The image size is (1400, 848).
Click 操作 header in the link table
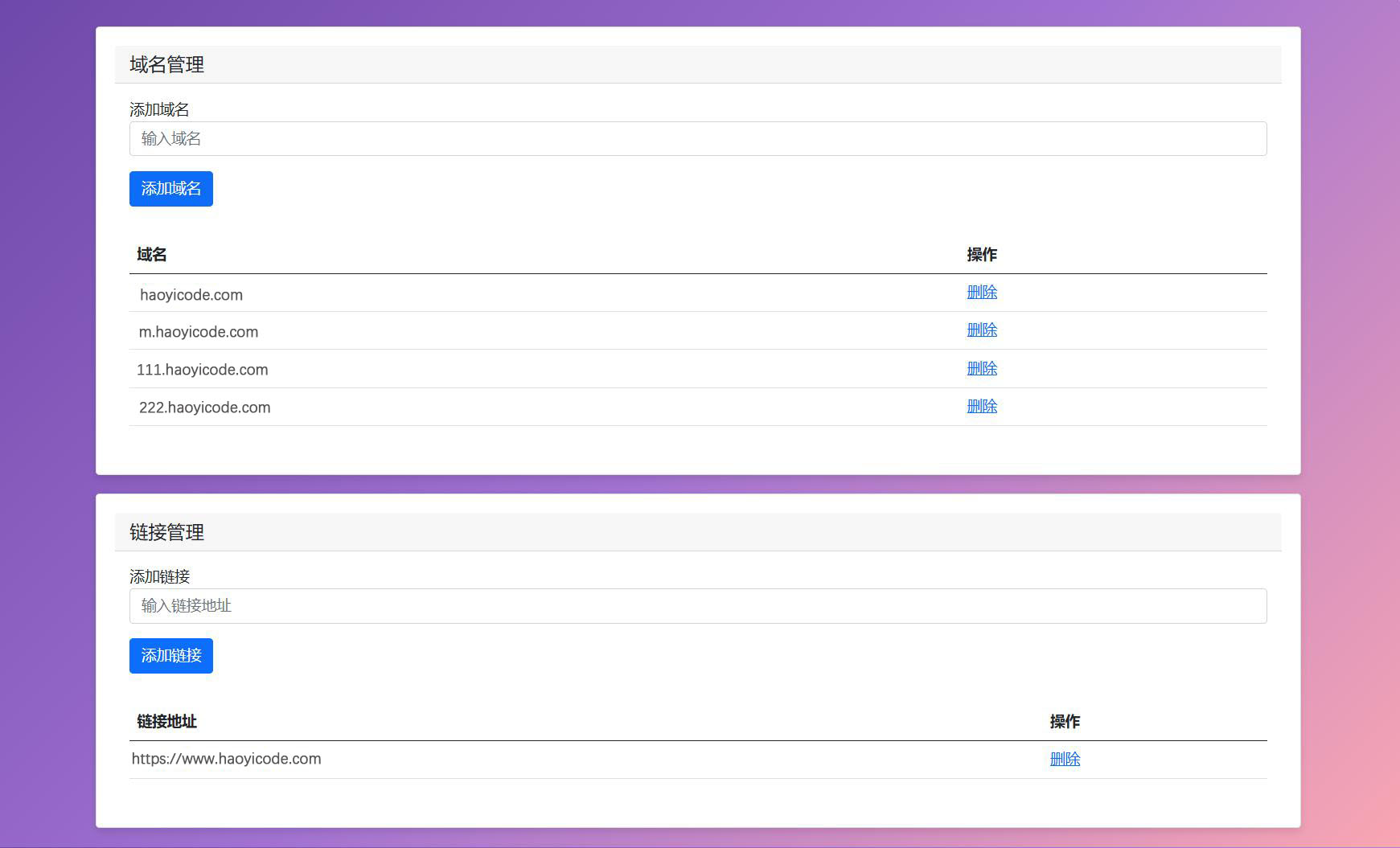[1064, 722]
